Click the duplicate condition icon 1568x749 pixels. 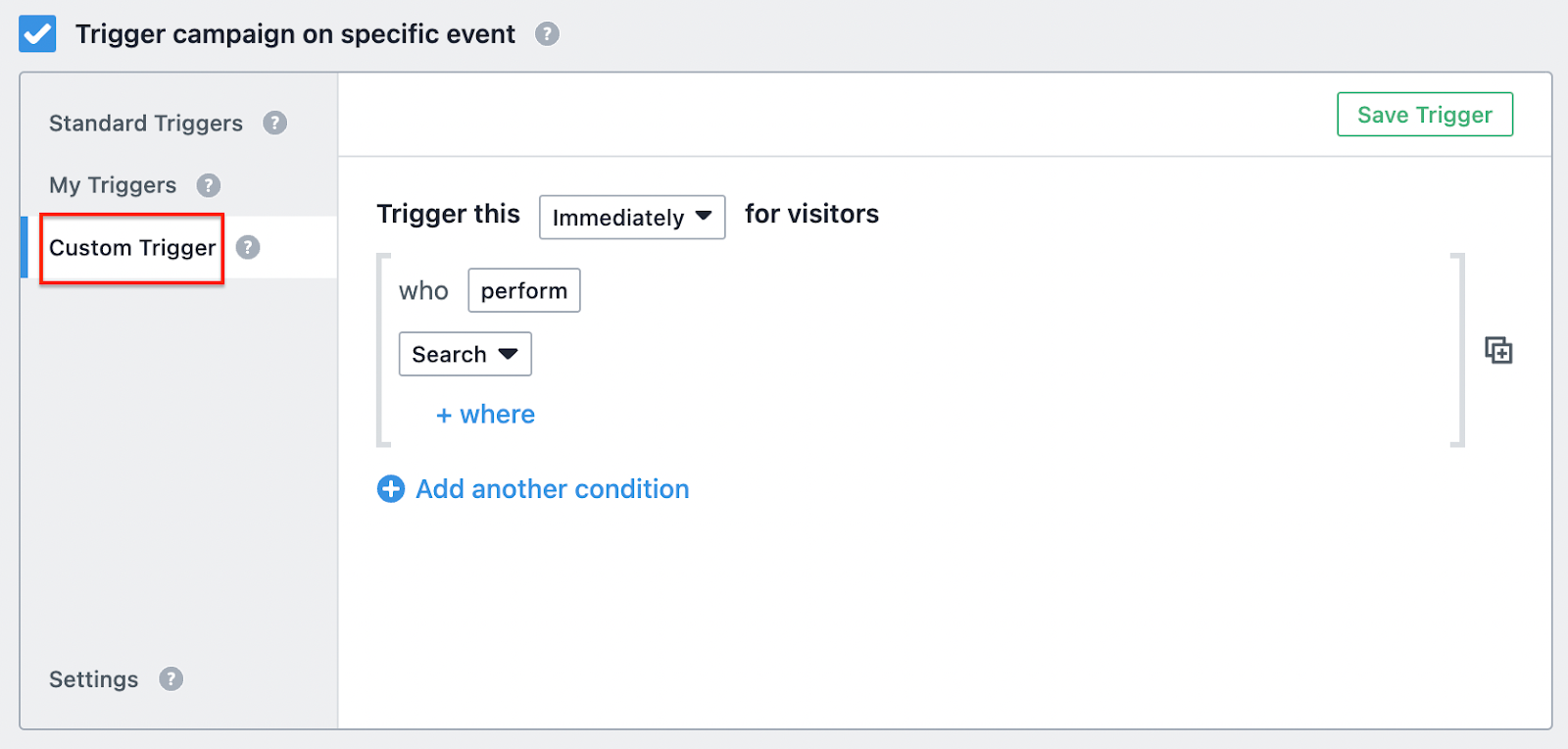pos(1498,350)
